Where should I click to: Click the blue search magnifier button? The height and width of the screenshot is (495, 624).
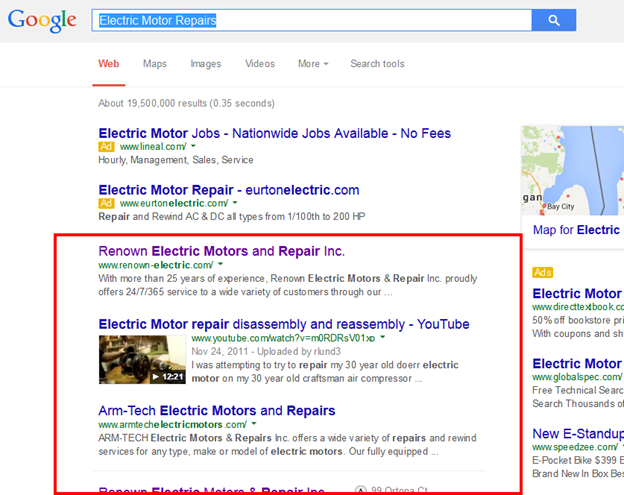[x=554, y=20]
